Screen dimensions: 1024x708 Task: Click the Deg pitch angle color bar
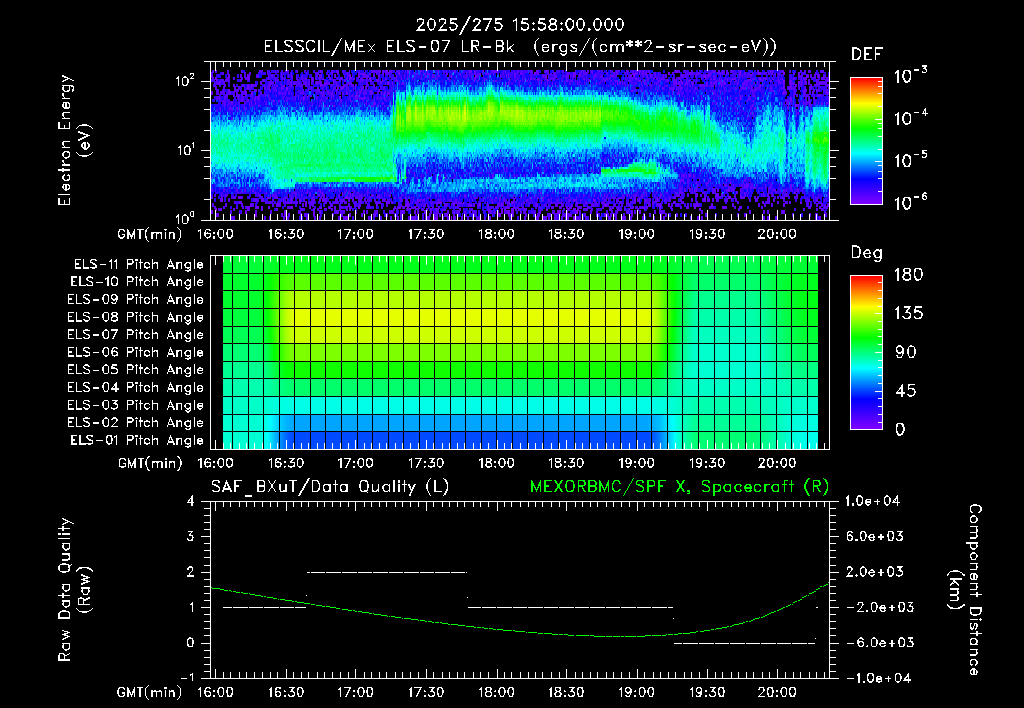point(866,352)
